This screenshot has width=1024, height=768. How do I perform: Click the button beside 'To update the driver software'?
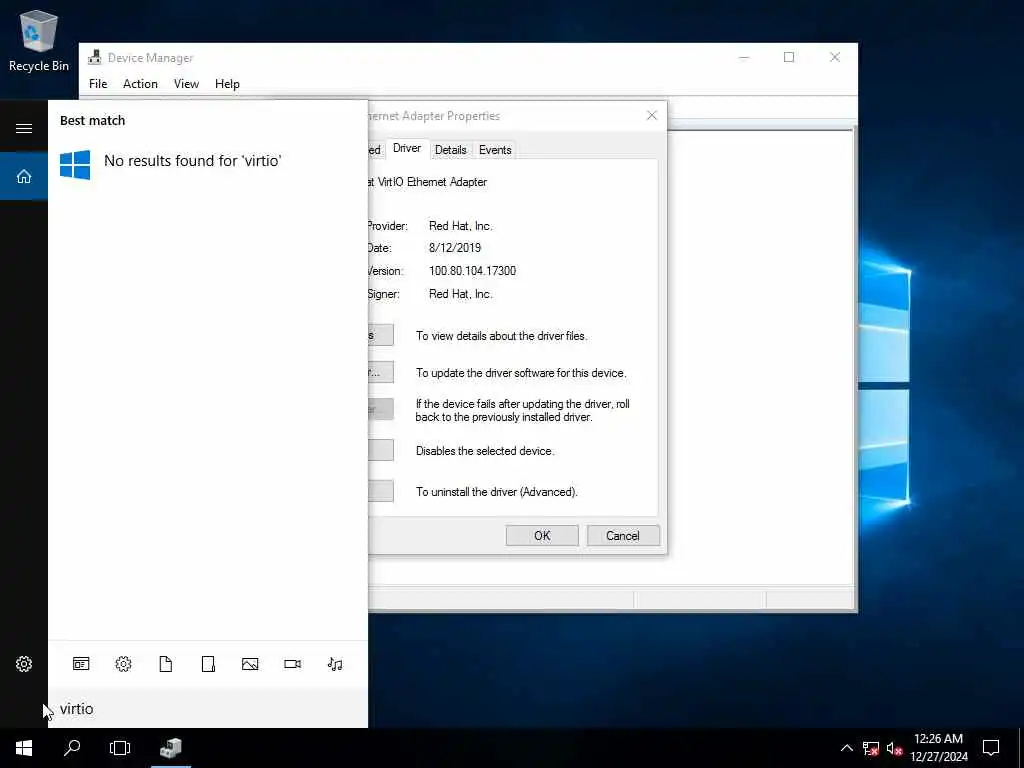(x=381, y=372)
